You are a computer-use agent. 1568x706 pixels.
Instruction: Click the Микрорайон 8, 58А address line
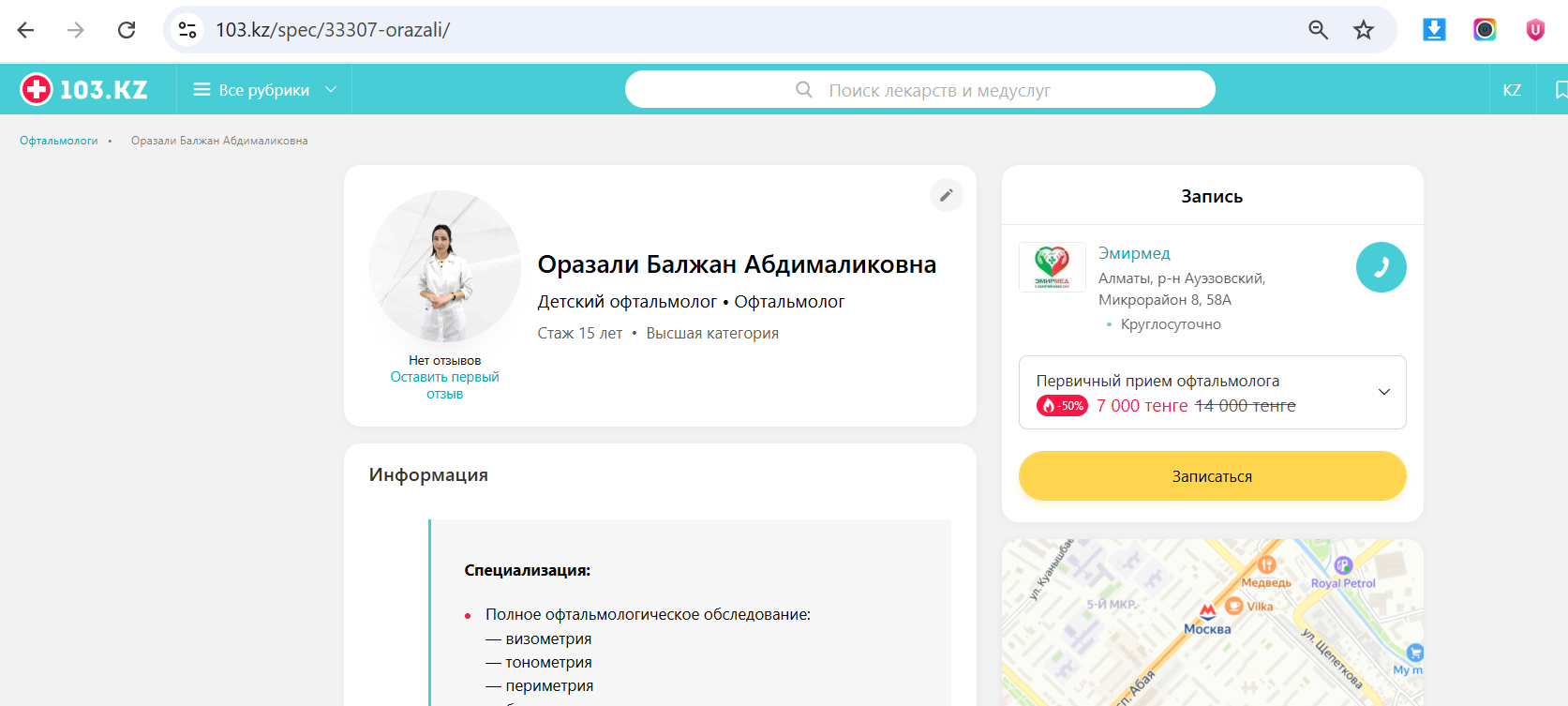(x=1165, y=300)
